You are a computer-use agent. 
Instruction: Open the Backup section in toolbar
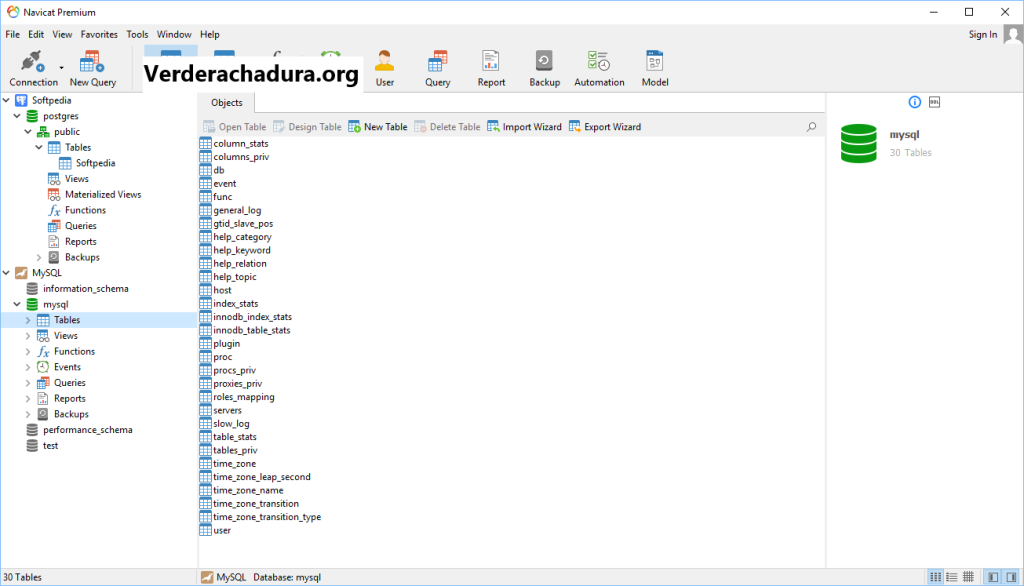(545, 68)
